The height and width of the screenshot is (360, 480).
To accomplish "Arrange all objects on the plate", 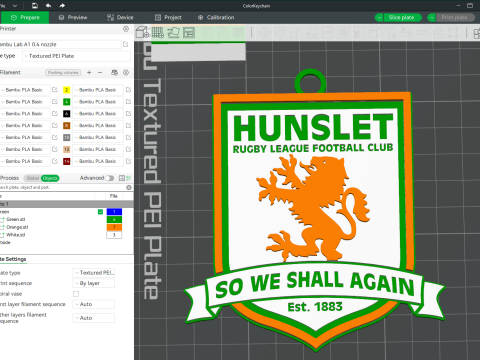I will [x=189, y=32].
